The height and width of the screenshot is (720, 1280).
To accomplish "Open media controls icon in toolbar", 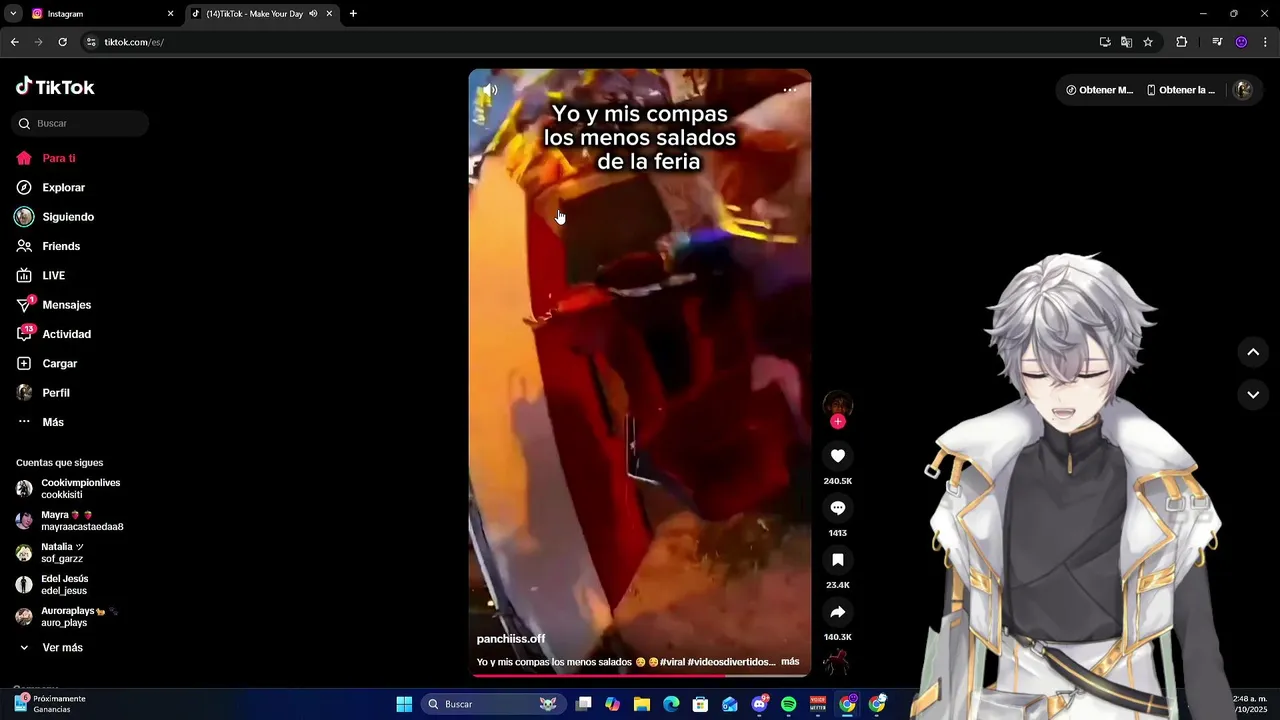I will pos(1217,42).
